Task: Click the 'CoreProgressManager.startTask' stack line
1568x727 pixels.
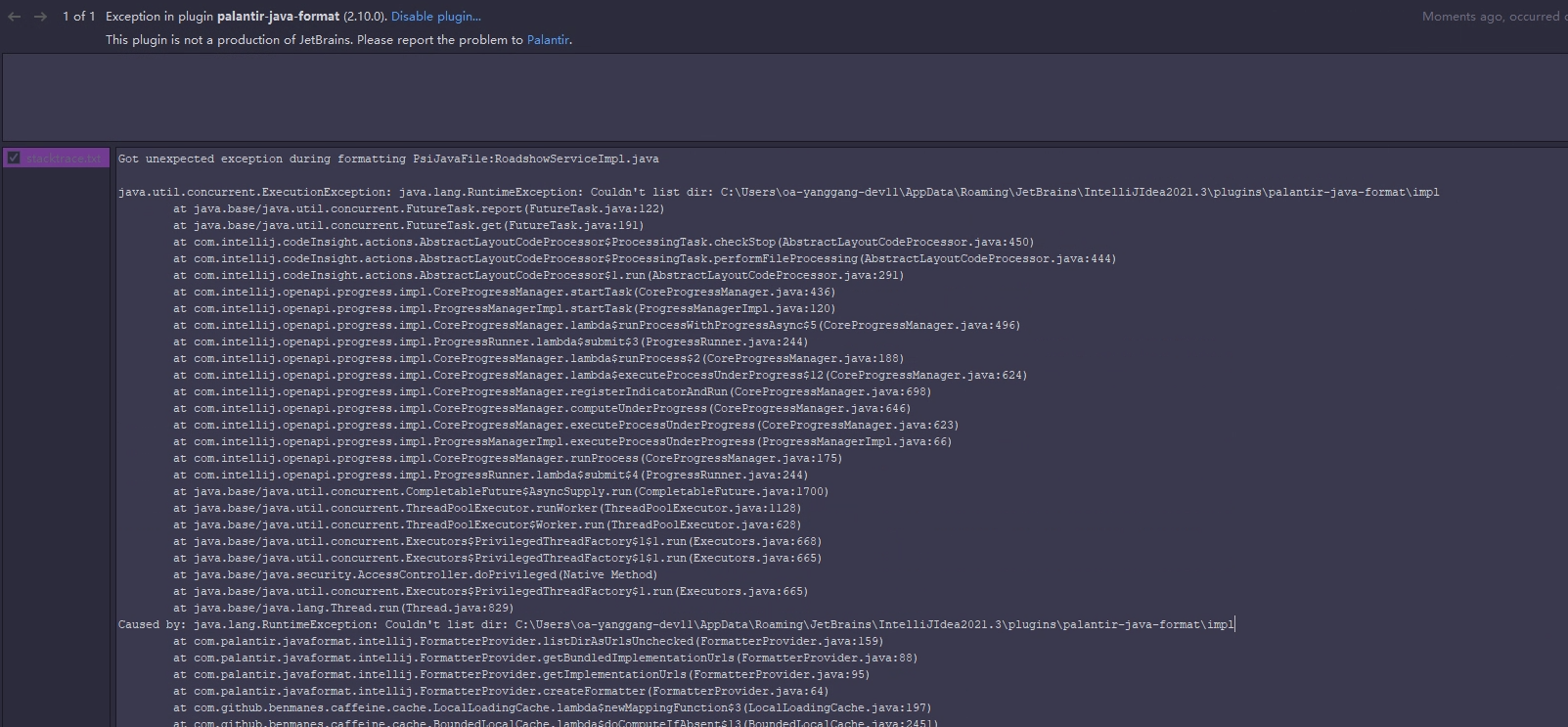Action: pos(505,292)
